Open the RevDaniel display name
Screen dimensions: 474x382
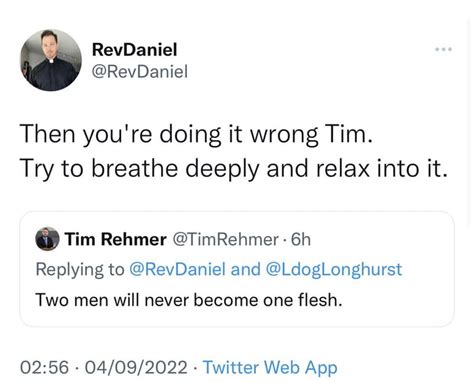coord(134,50)
